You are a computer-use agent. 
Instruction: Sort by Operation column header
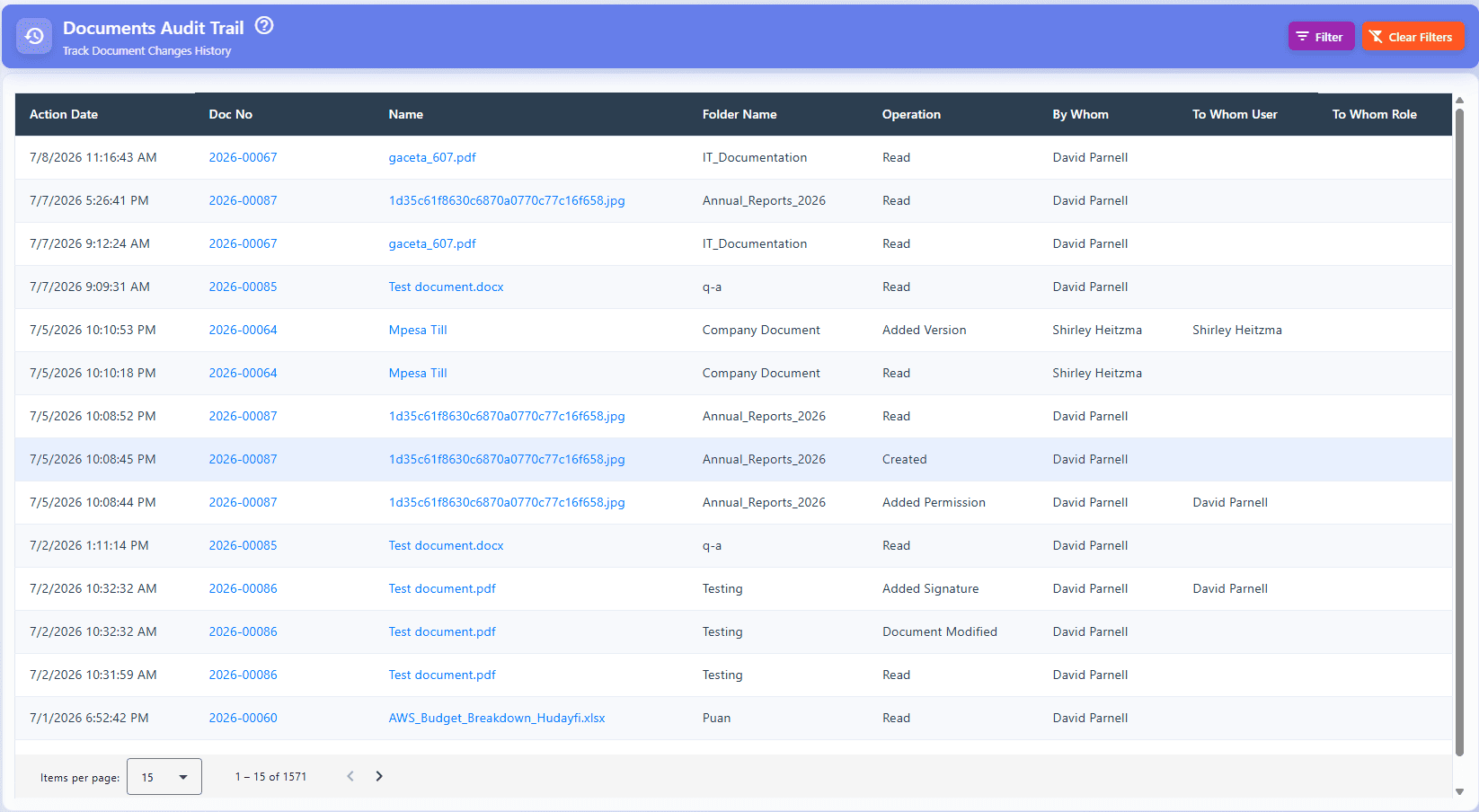(x=911, y=114)
